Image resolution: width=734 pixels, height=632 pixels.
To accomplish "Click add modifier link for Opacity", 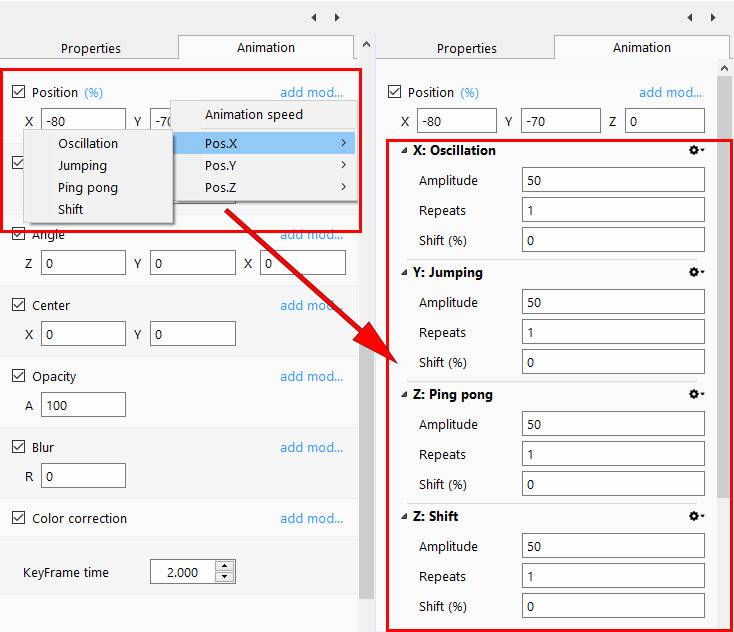I will pos(311,377).
